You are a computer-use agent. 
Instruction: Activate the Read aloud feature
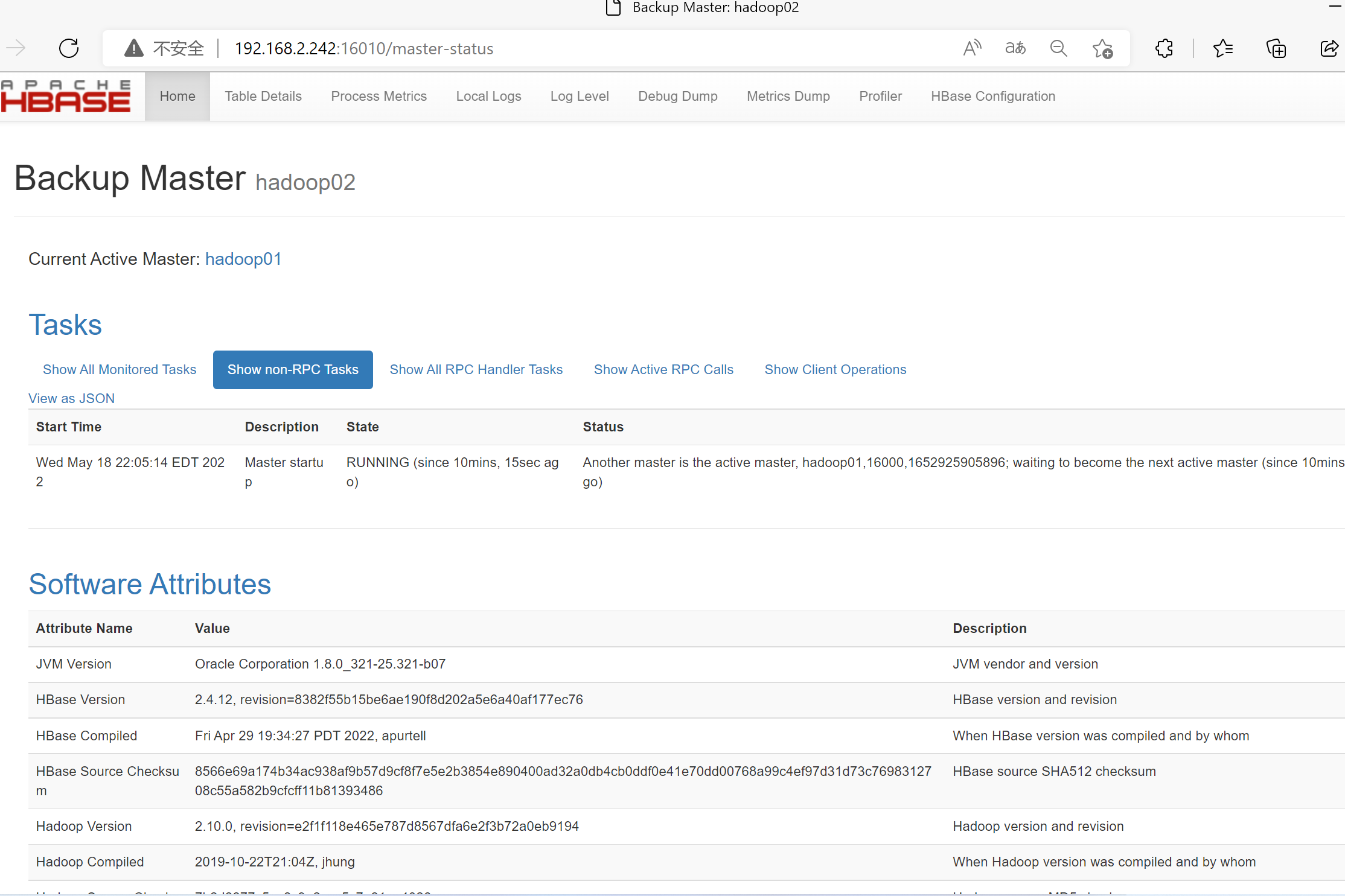coord(972,48)
